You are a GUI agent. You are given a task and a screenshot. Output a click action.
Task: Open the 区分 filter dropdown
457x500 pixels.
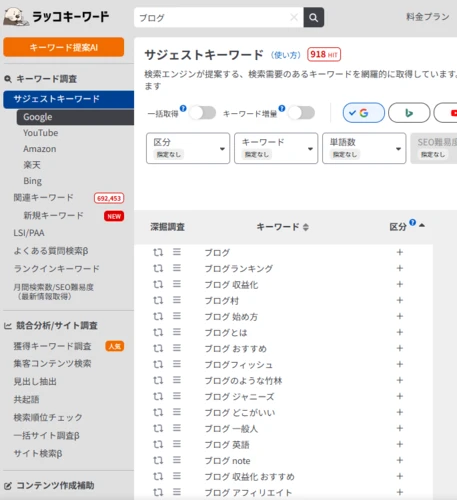tap(188, 148)
